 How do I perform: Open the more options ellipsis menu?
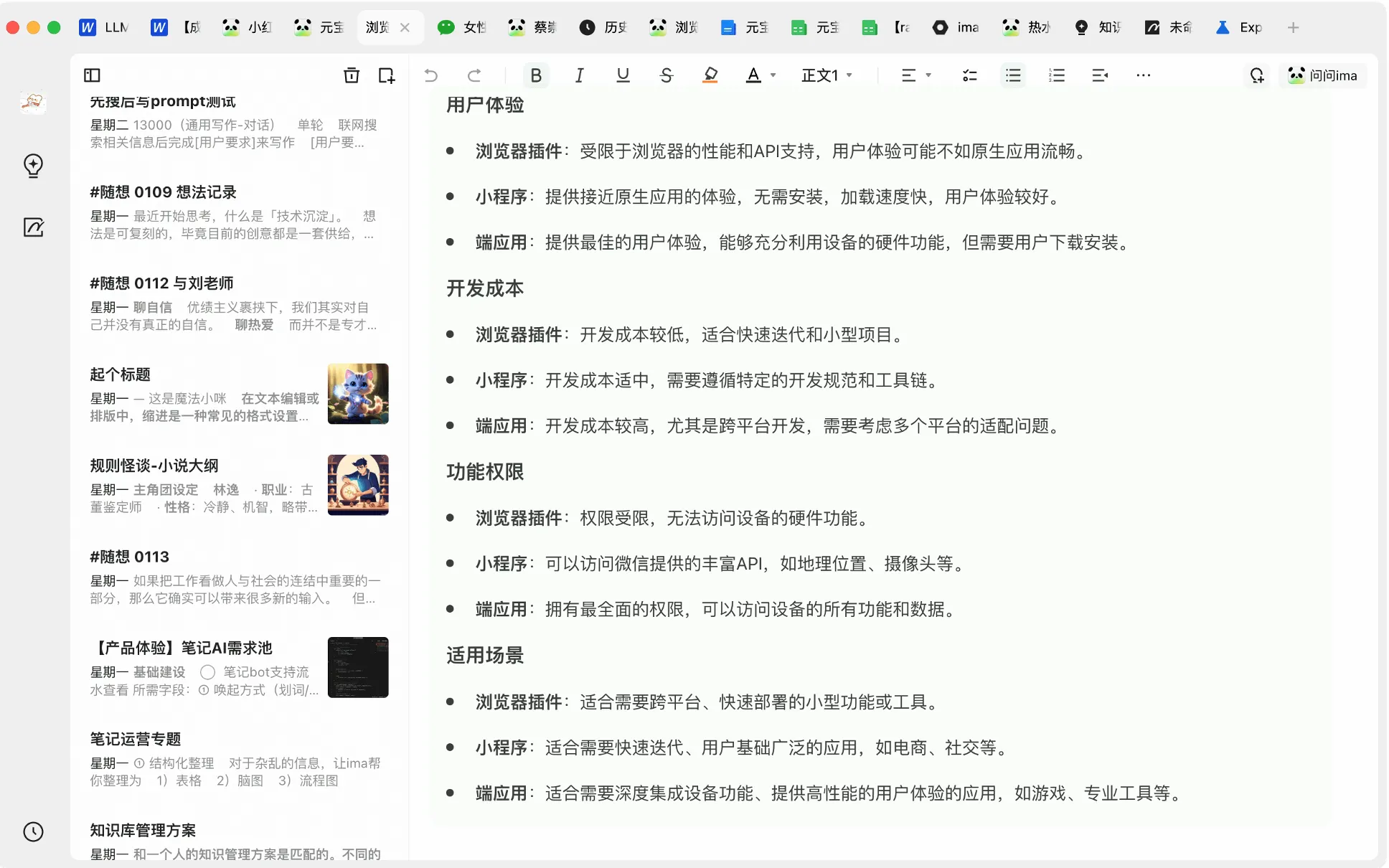click(x=1143, y=75)
